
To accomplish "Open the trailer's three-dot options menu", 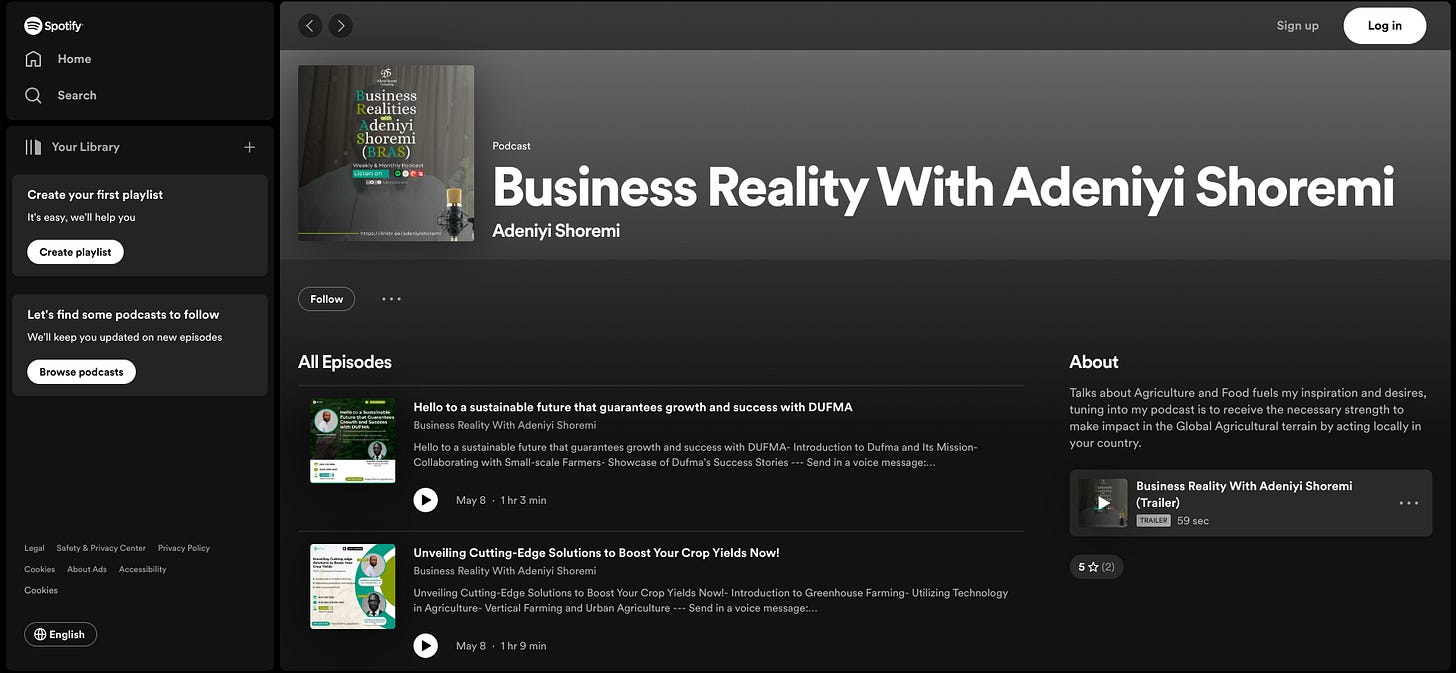I will coord(1408,503).
